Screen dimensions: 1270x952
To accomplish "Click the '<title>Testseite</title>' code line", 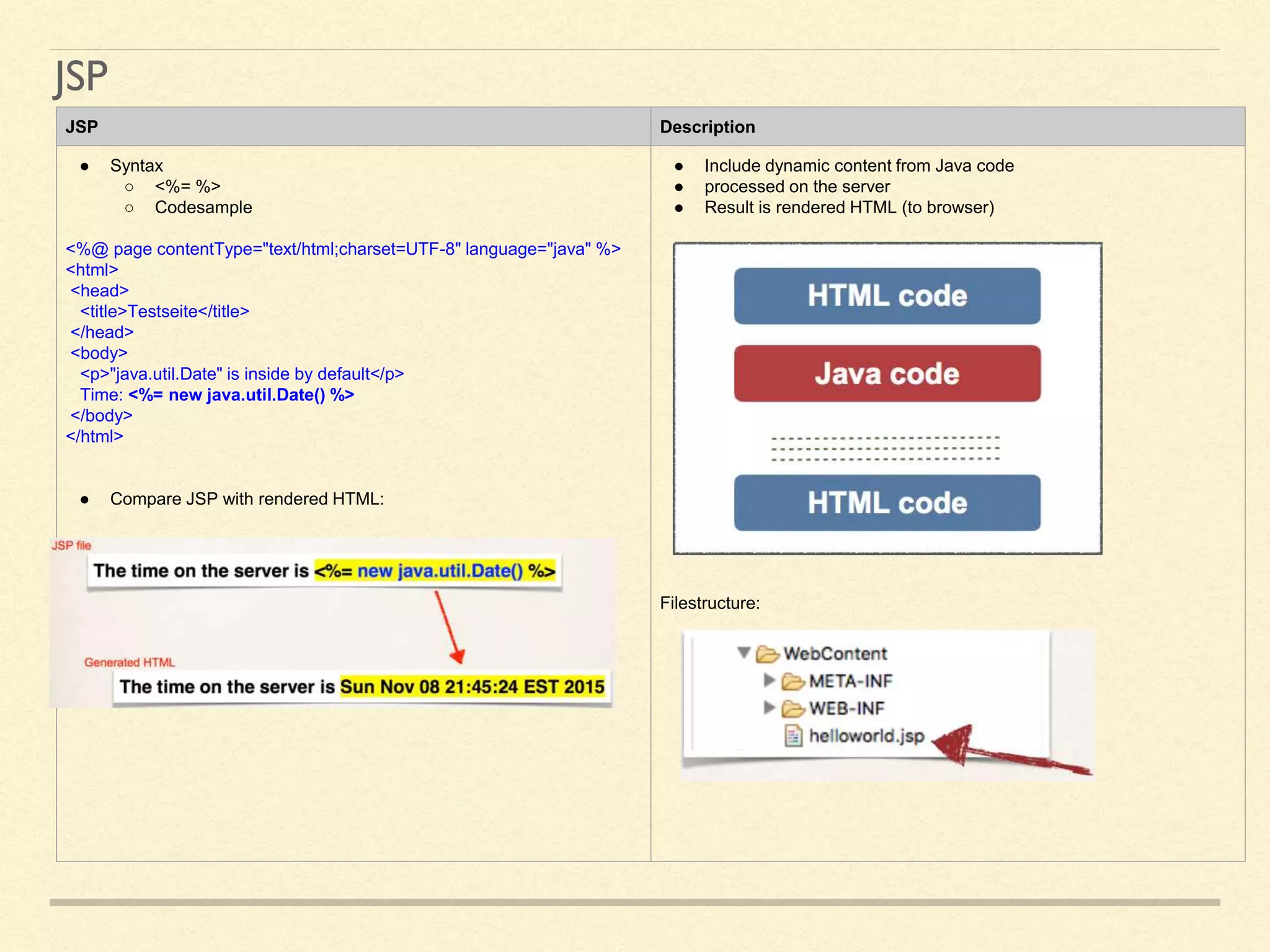I will click(164, 312).
